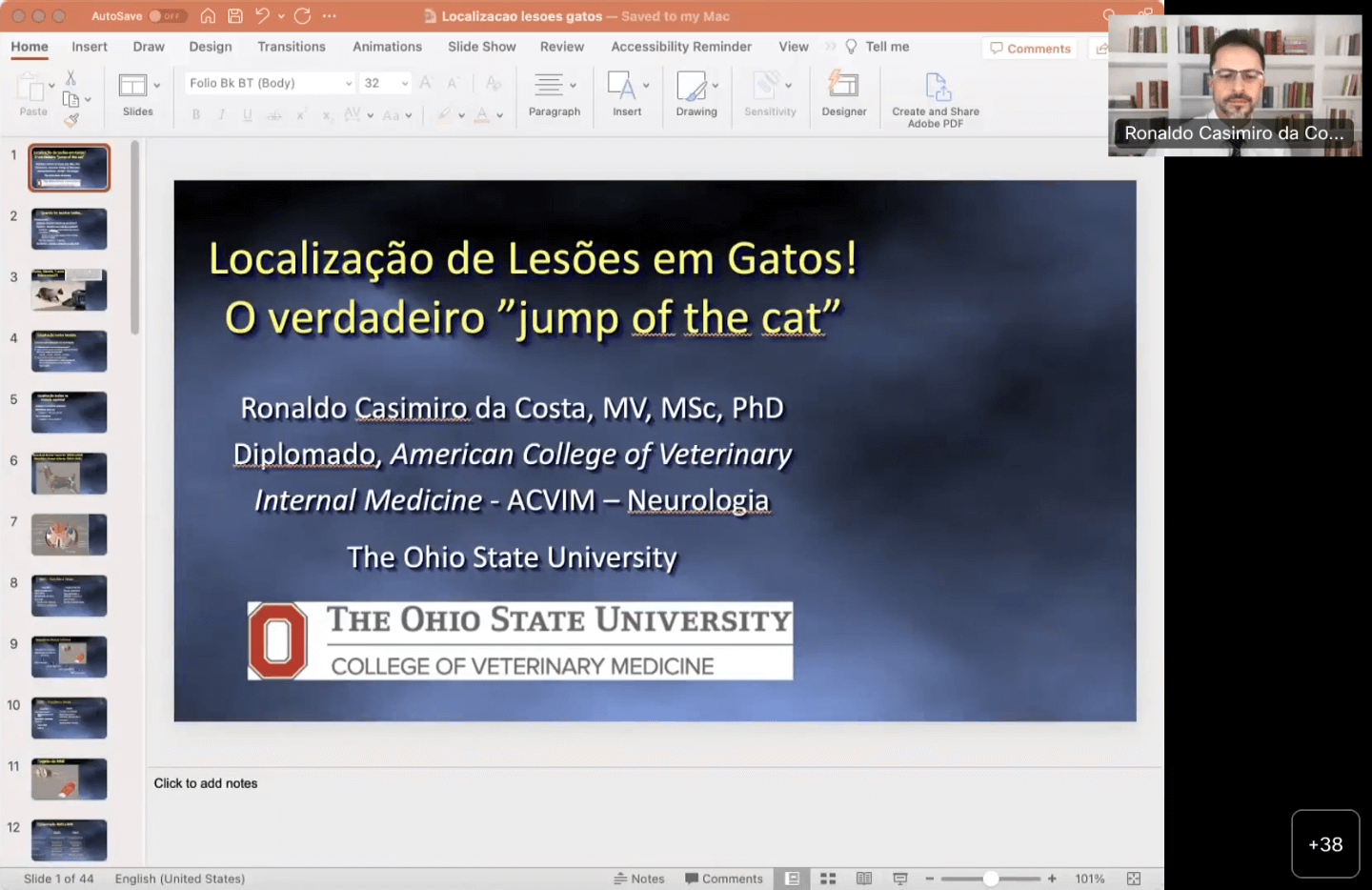Click the zoom slider handle

991,879
